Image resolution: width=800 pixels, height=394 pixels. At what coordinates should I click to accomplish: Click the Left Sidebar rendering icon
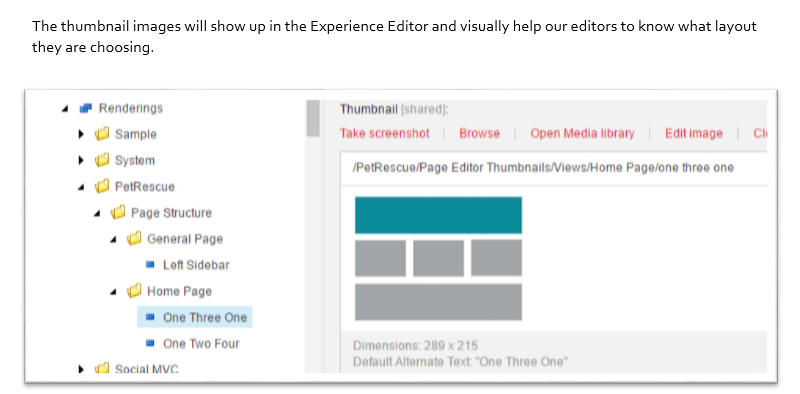point(150,265)
